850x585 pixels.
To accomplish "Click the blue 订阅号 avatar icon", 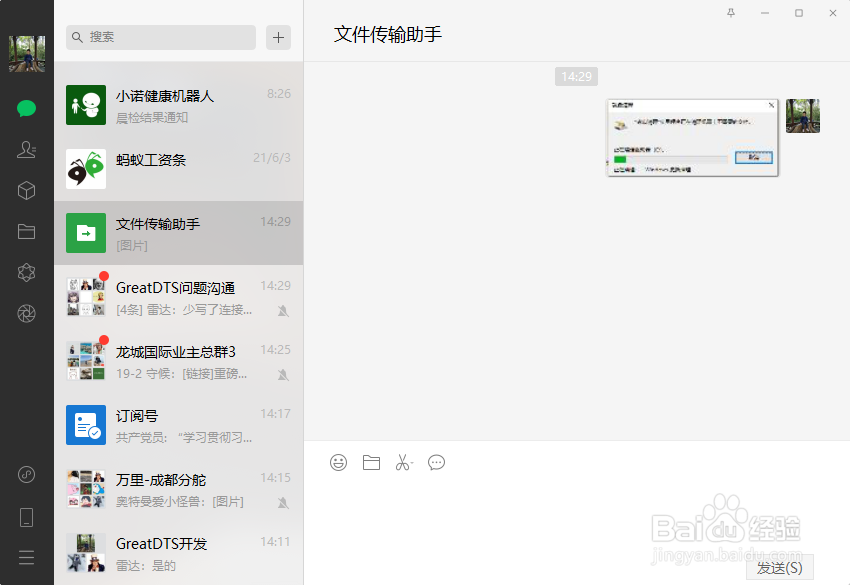I will [x=86, y=425].
